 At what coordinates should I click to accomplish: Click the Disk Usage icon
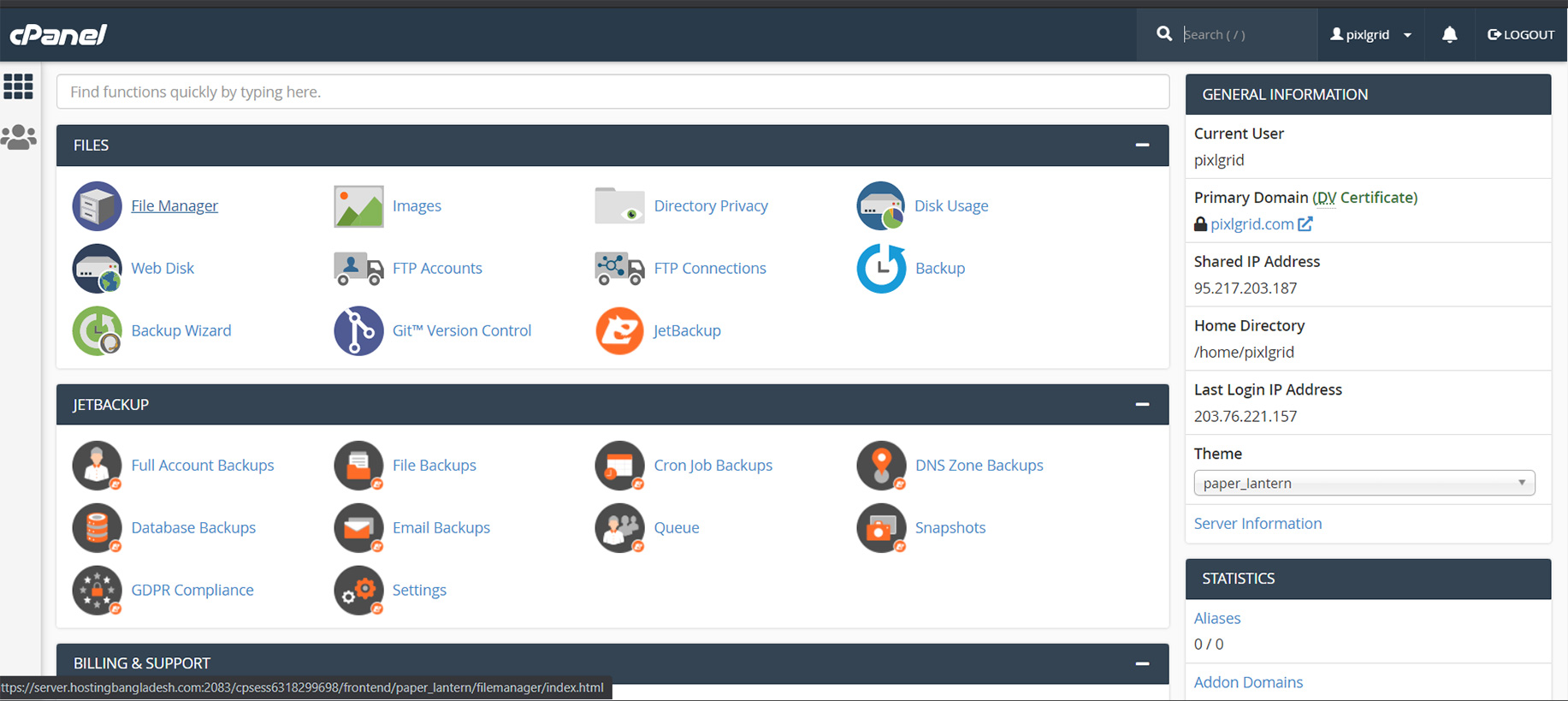[x=880, y=206]
